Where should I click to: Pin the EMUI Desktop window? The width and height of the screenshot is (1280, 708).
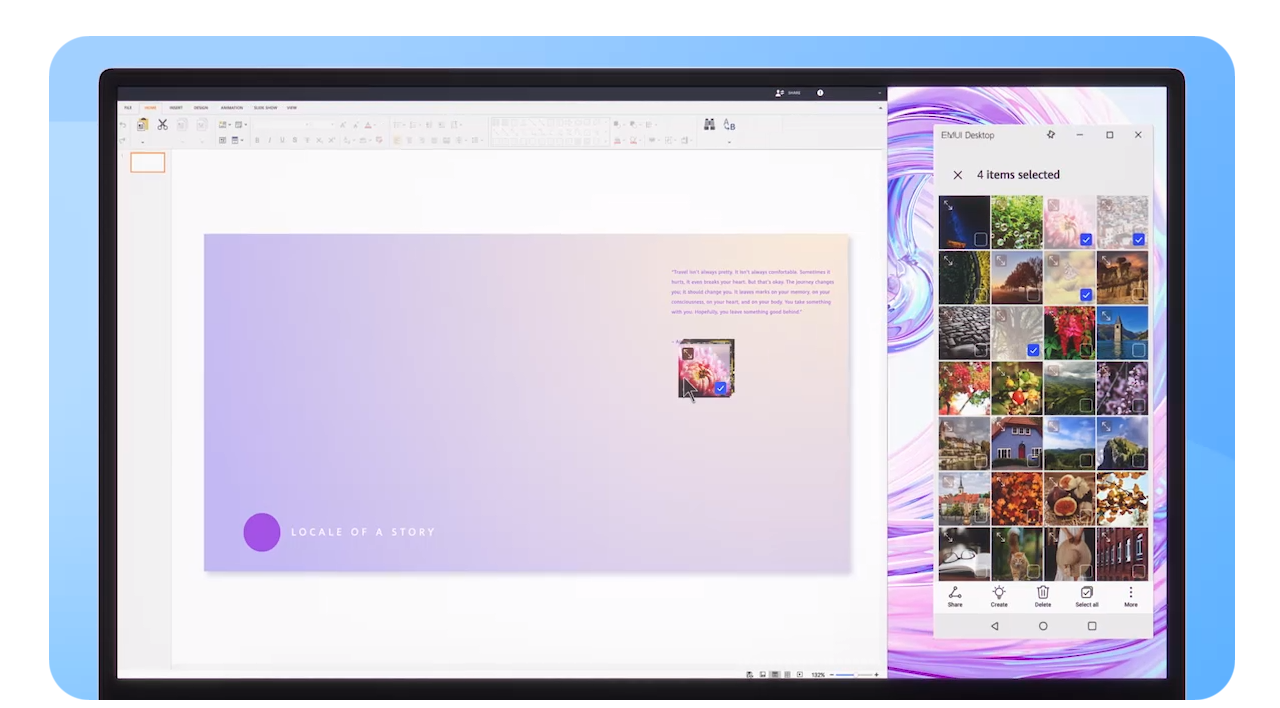pyautogui.click(x=1050, y=135)
